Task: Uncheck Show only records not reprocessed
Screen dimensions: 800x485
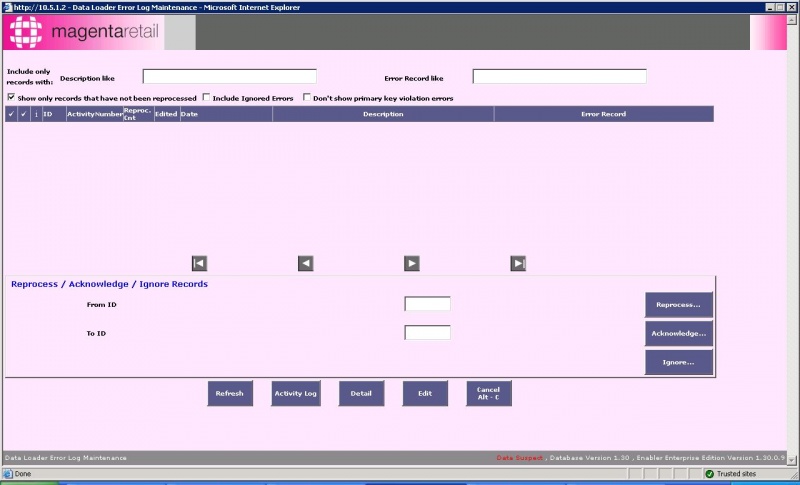Action: [11, 97]
